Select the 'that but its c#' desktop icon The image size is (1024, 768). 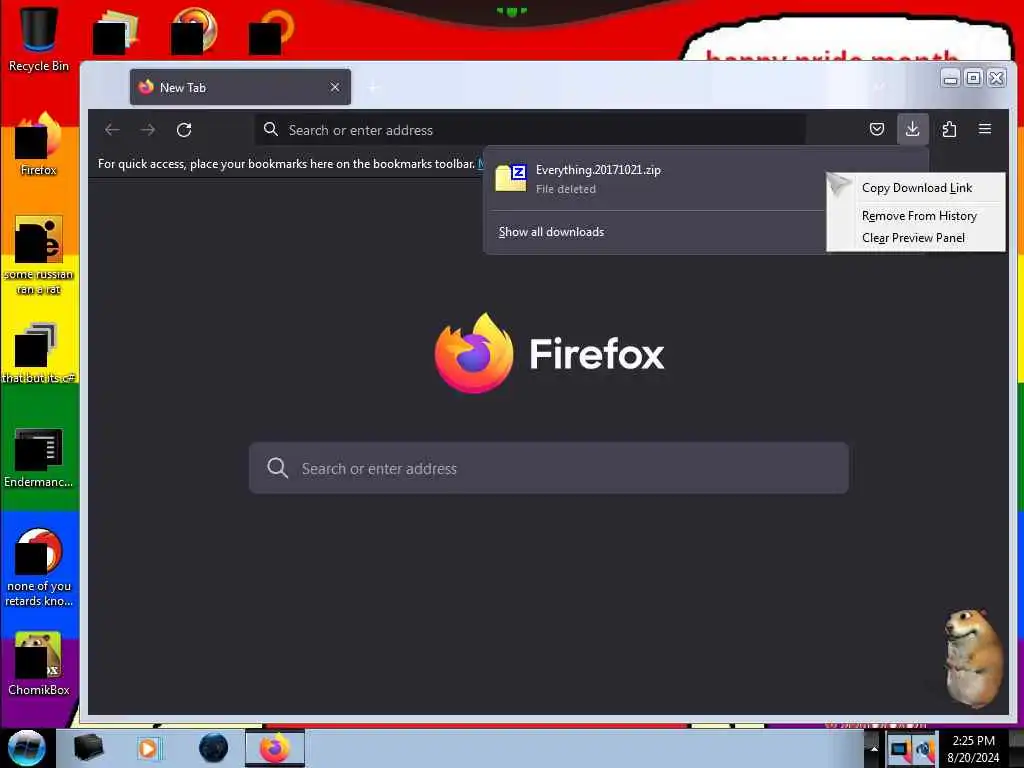[x=39, y=353]
